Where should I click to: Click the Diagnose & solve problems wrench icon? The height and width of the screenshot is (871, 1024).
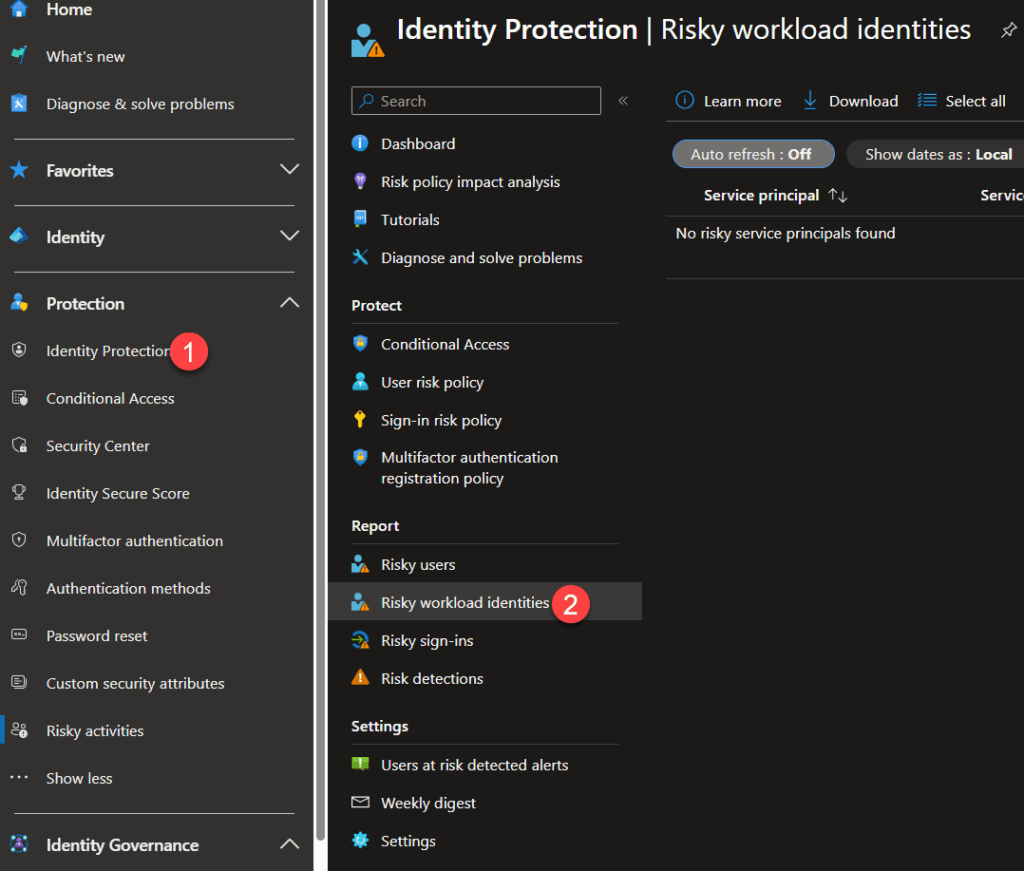pos(19,103)
